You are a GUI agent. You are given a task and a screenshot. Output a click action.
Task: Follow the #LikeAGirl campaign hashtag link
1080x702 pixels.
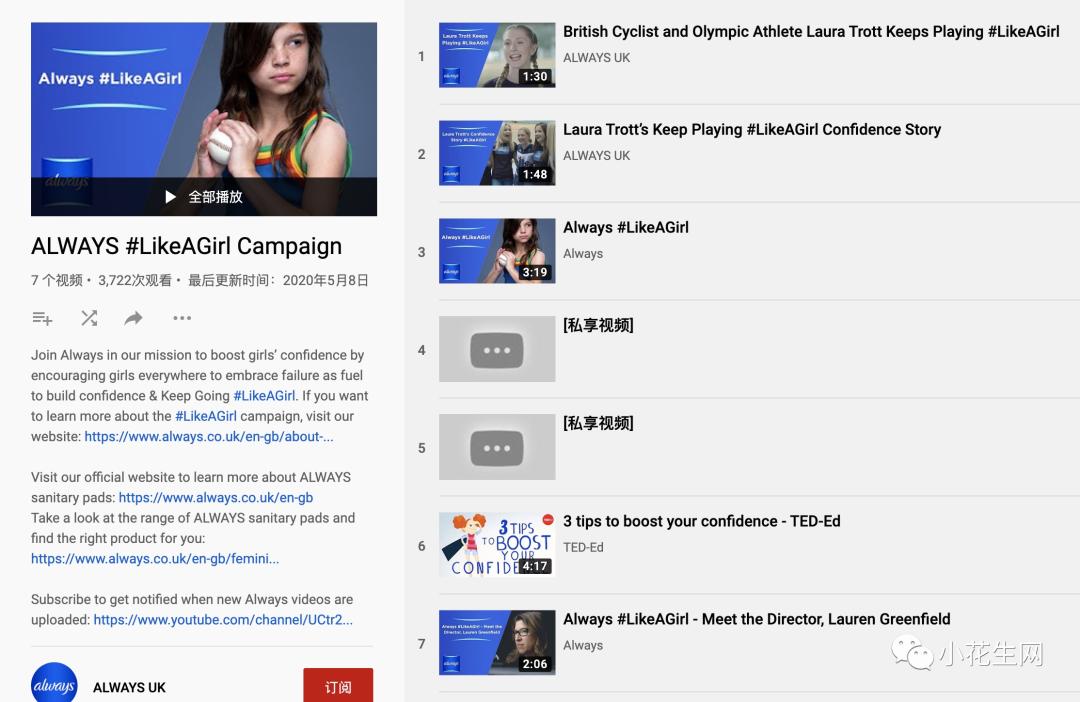[x=206, y=416]
